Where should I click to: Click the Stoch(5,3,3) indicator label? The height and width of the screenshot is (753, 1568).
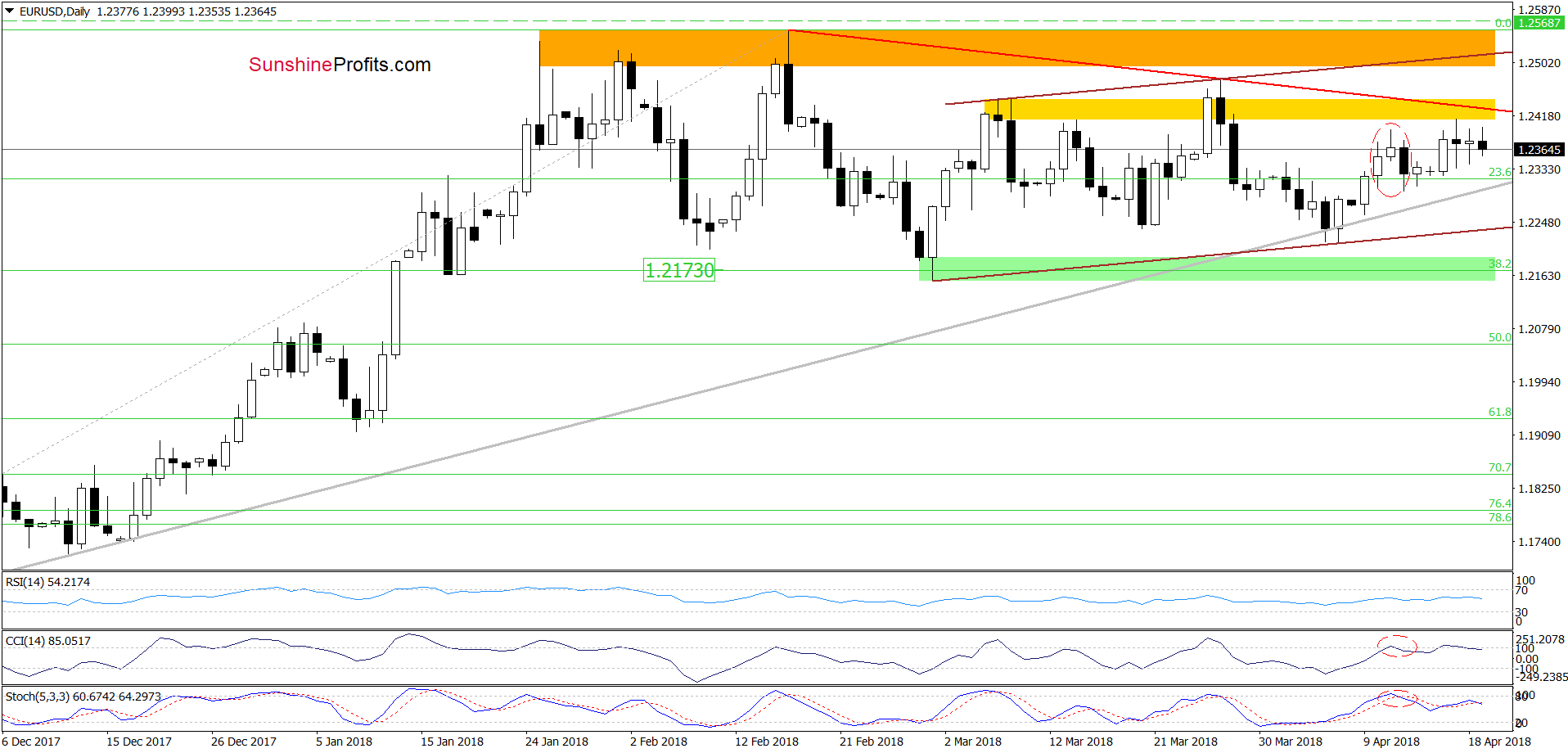83,697
